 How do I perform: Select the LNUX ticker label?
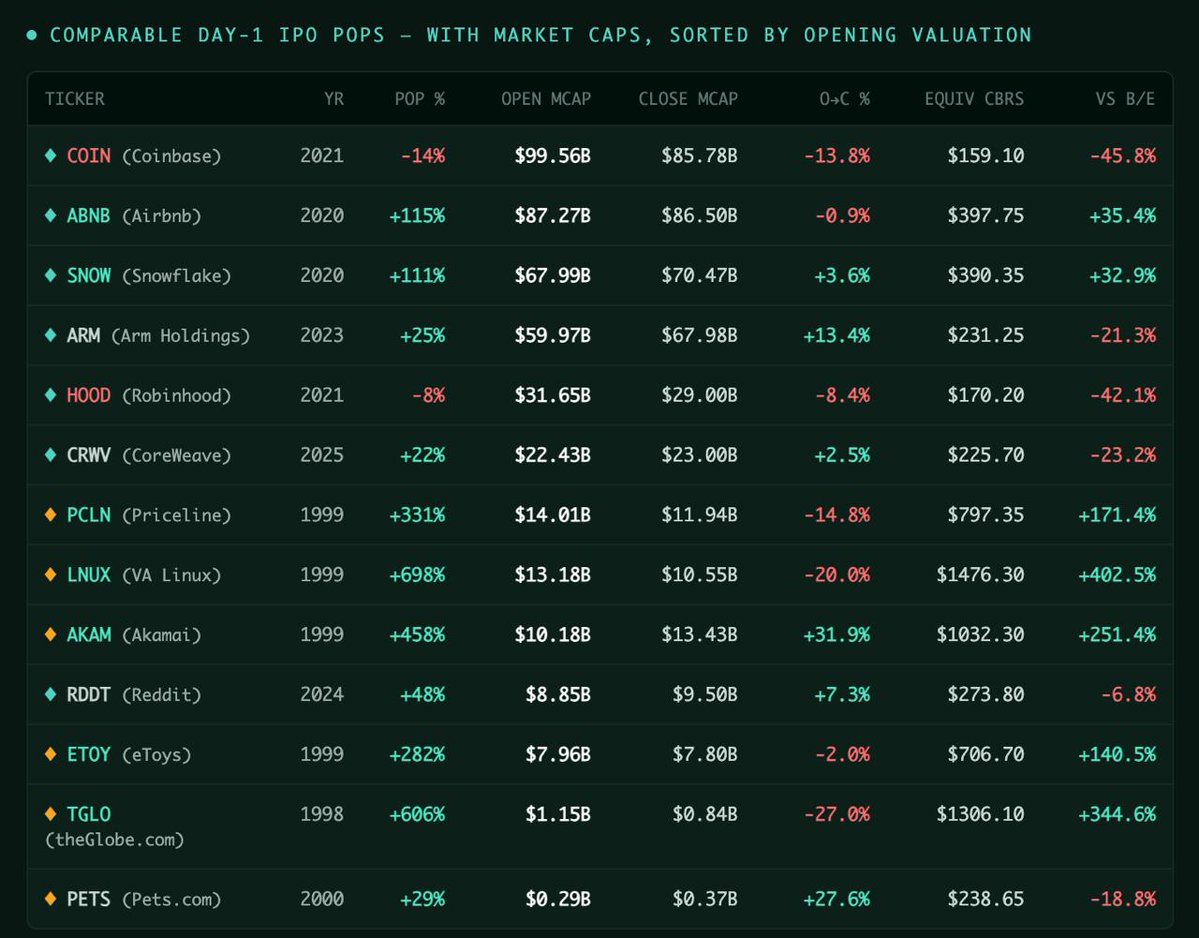(x=89, y=574)
